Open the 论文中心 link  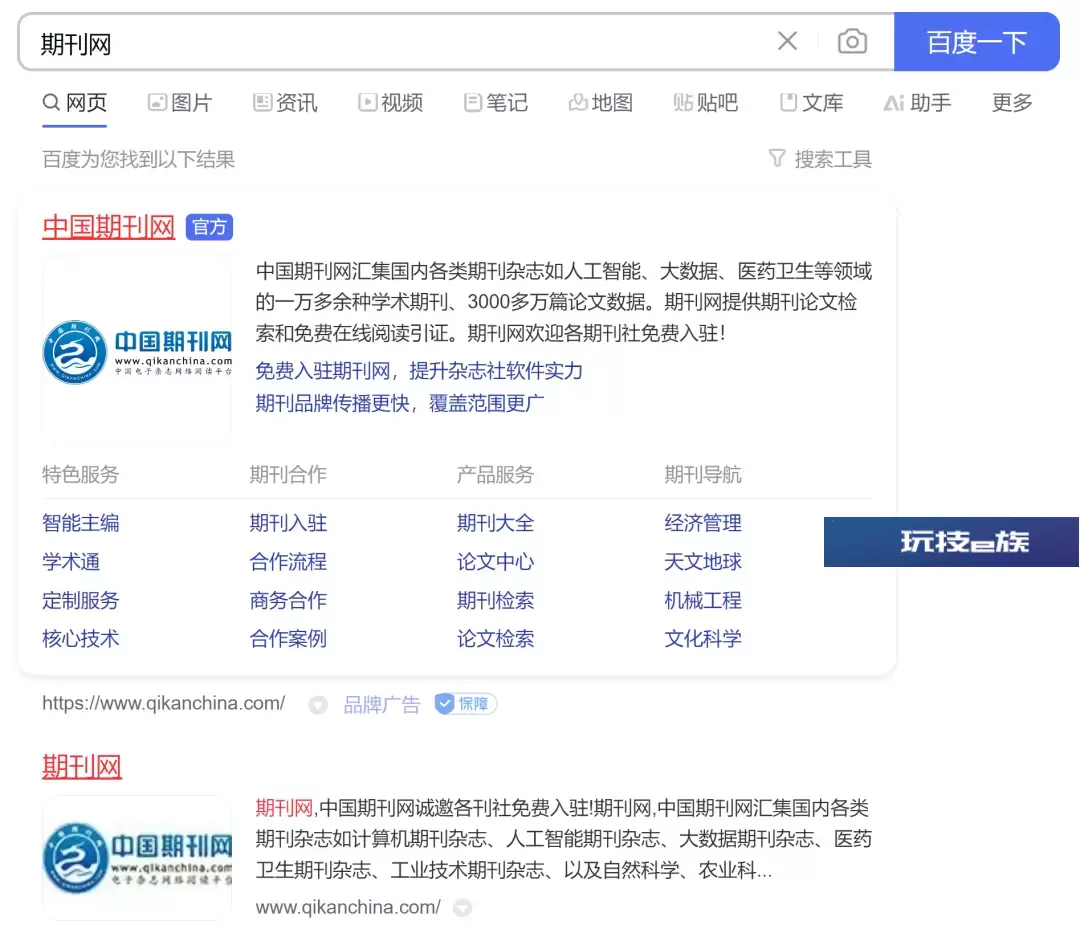(495, 562)
